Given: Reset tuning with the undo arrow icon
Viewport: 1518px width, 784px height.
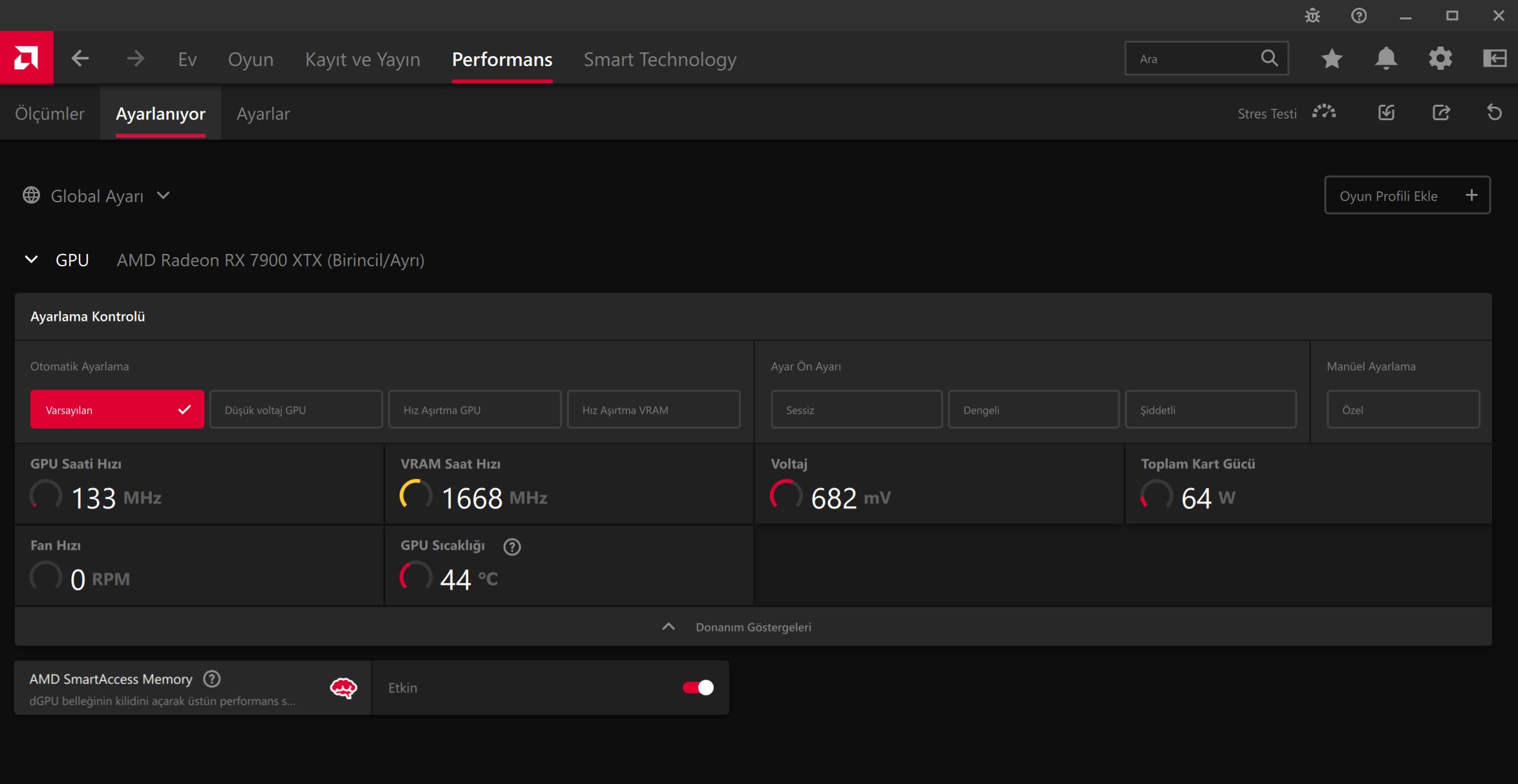Looking at the screenshot, I should coord(1495,112).
